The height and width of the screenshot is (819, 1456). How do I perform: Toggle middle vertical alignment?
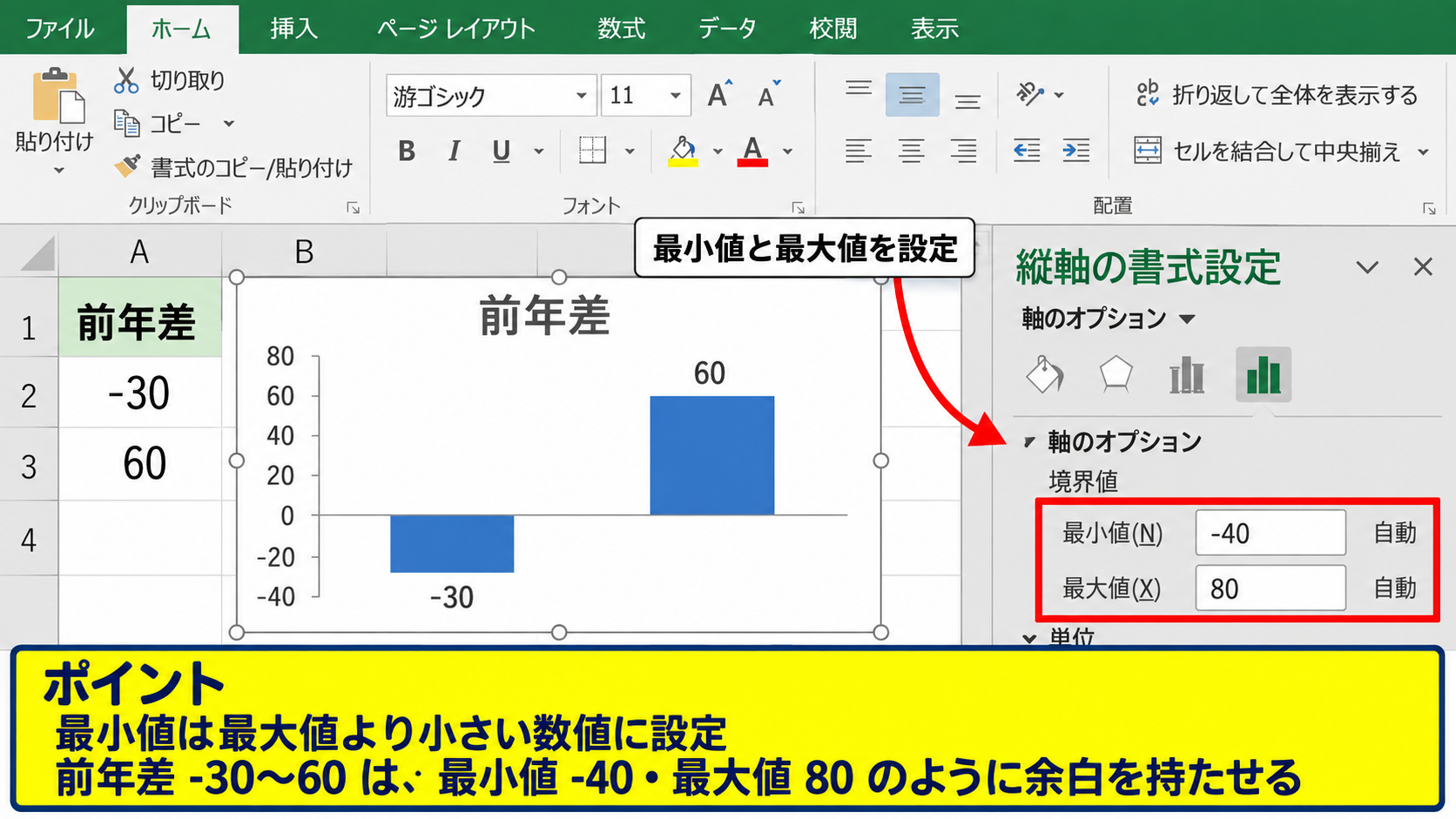point(912,94)
